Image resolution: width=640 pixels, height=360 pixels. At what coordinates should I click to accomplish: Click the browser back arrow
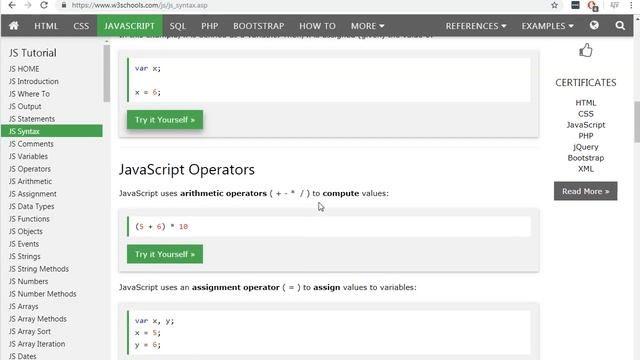point(12,5)
